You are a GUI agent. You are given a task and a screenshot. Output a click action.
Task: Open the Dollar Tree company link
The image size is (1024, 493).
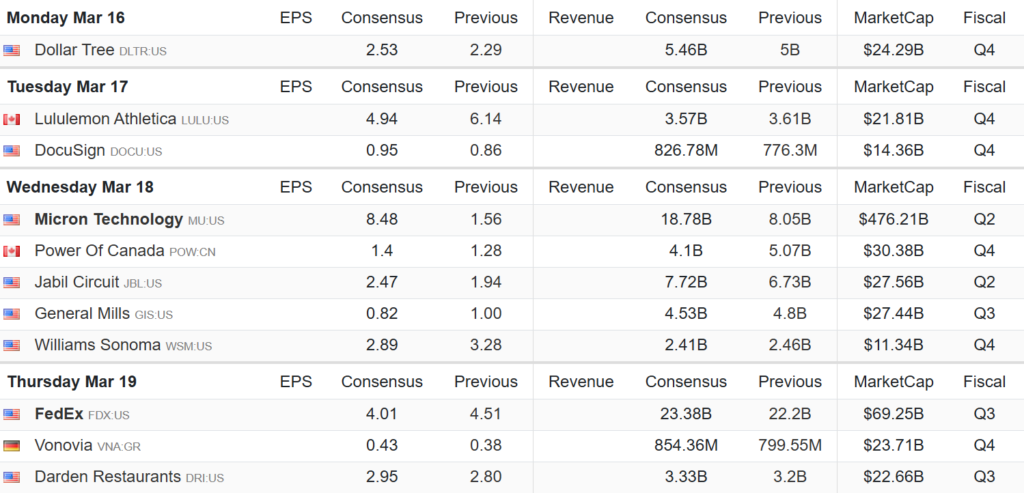(x=75, y=50)
